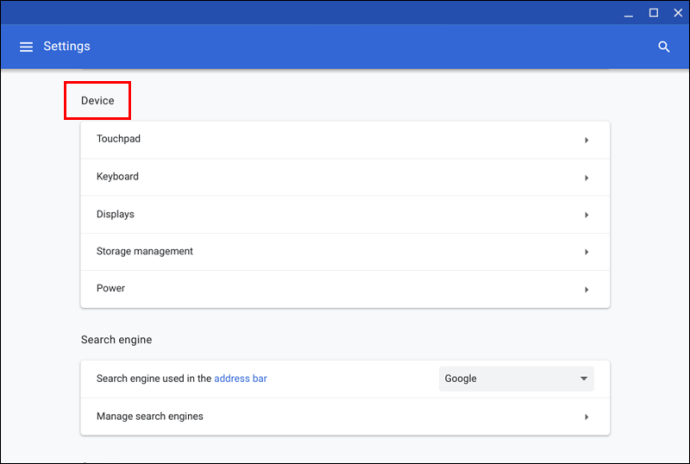Expand the Keyboard row arrow
Image resolution: width=690 pixels, height=464 pixels.
coord(586,178)
